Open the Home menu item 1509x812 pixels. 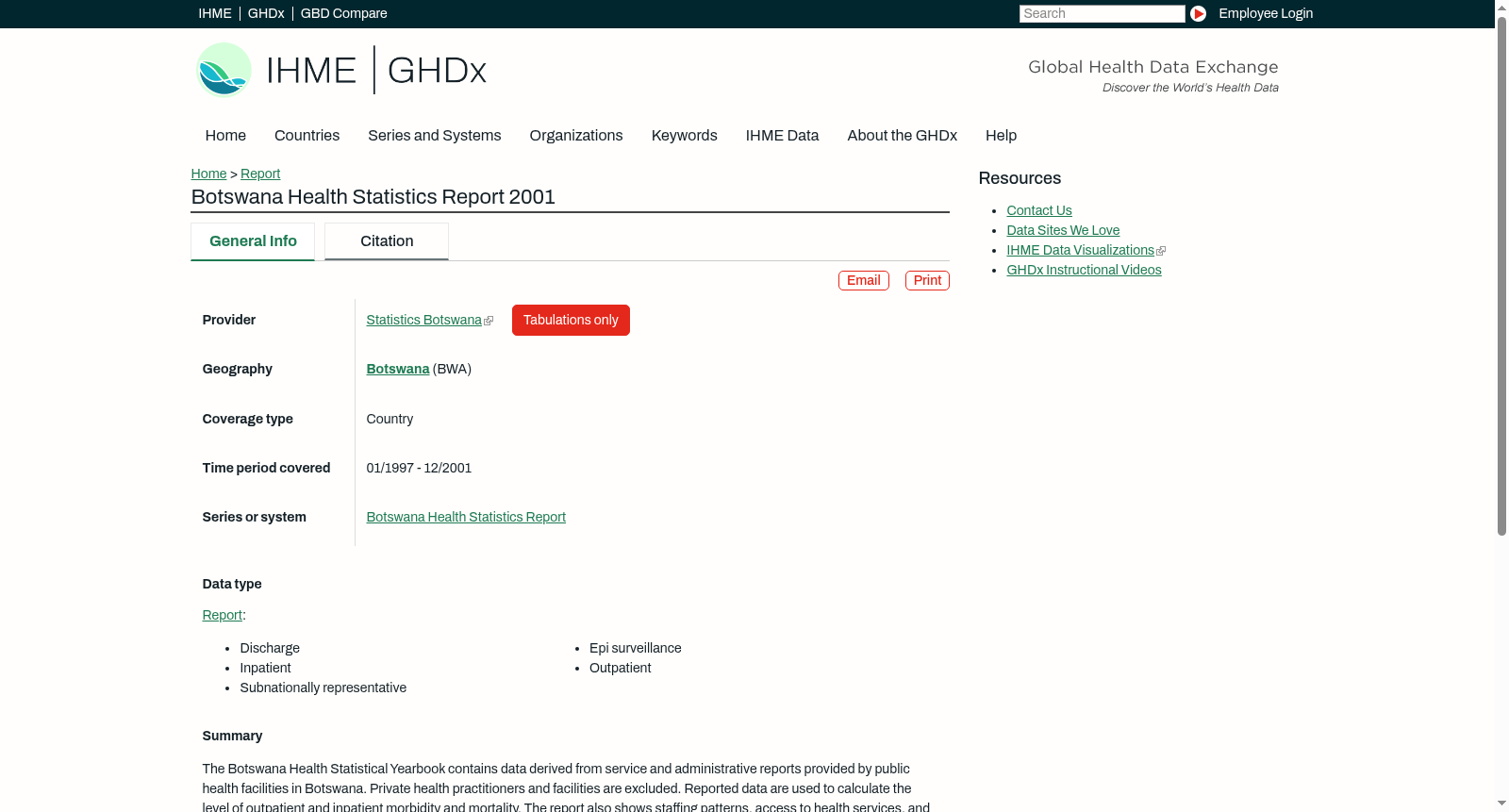[x=225, y=136]
